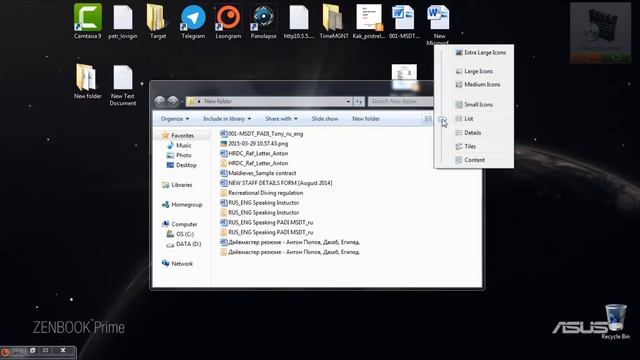
Task: Click the refresh button beside address bar
Action: pyautogui.click(x=359, y=101)
